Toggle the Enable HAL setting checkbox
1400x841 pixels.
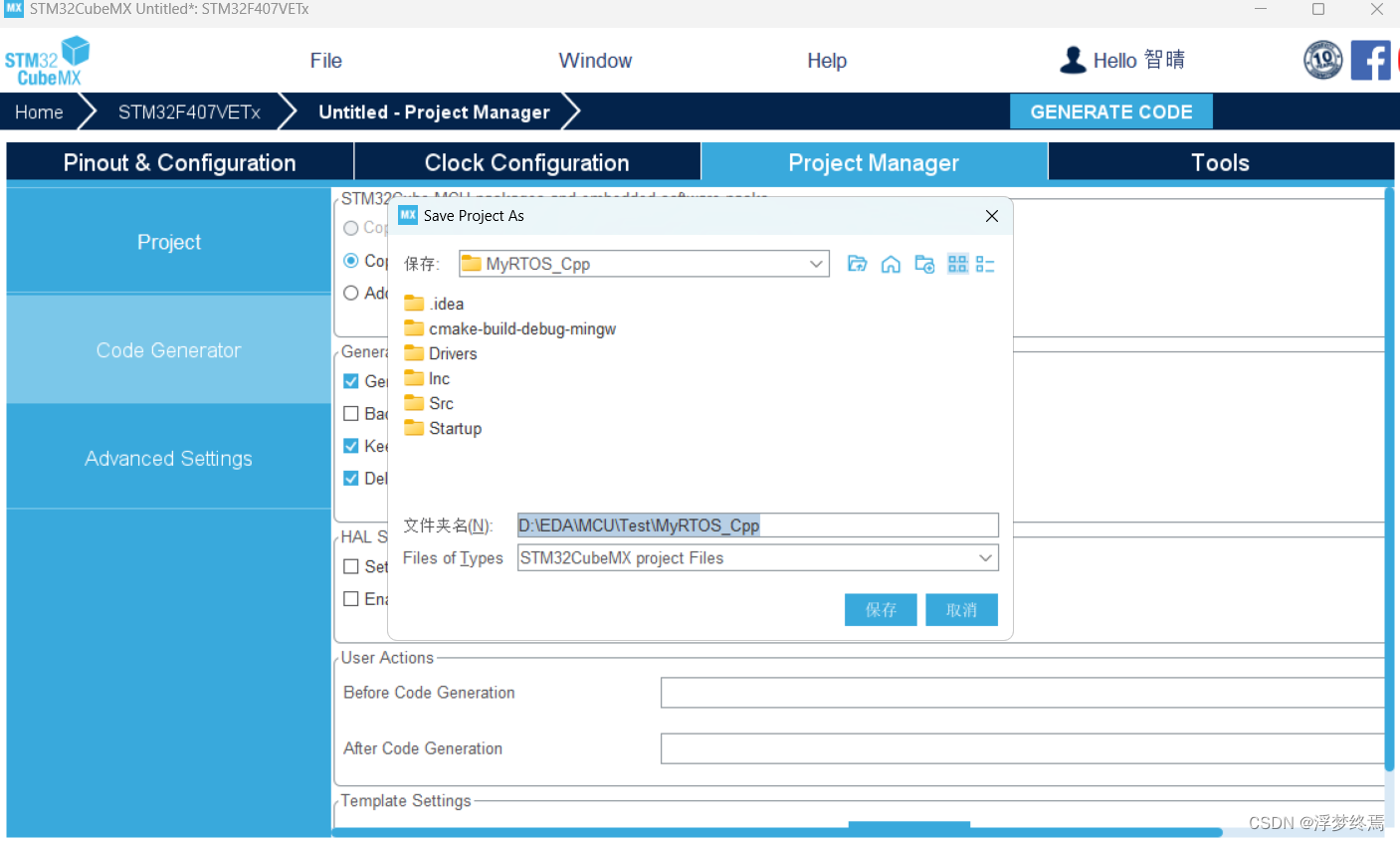click(x=350, y=599)
